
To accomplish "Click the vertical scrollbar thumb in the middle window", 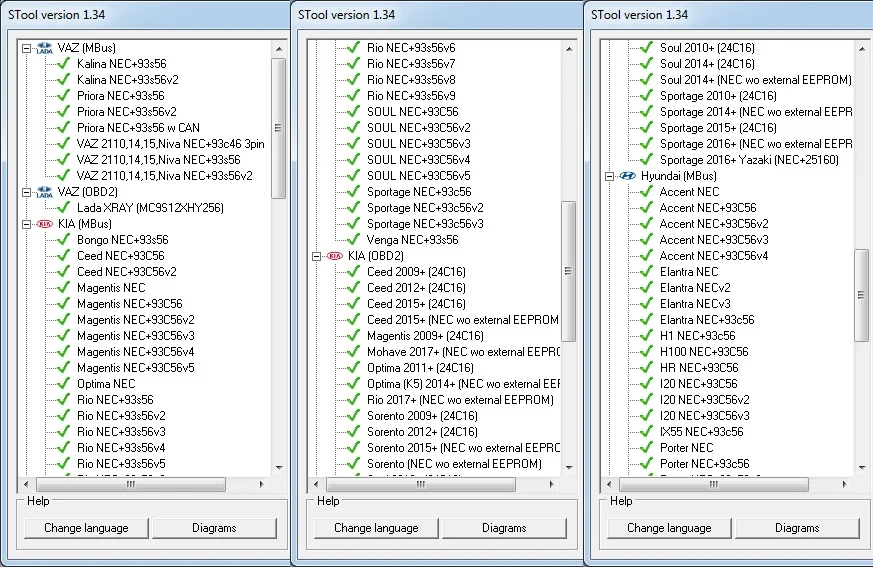I will coord(568,271).
